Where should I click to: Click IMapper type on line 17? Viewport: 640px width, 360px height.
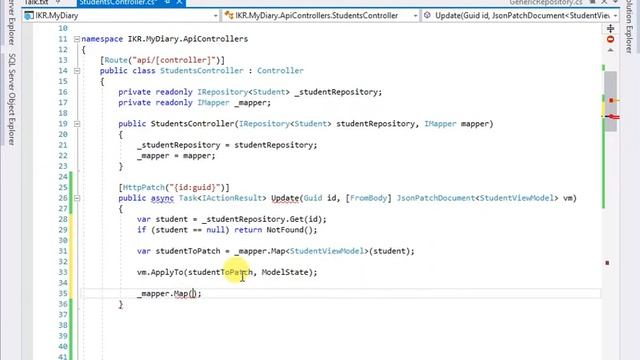(213, 102)
